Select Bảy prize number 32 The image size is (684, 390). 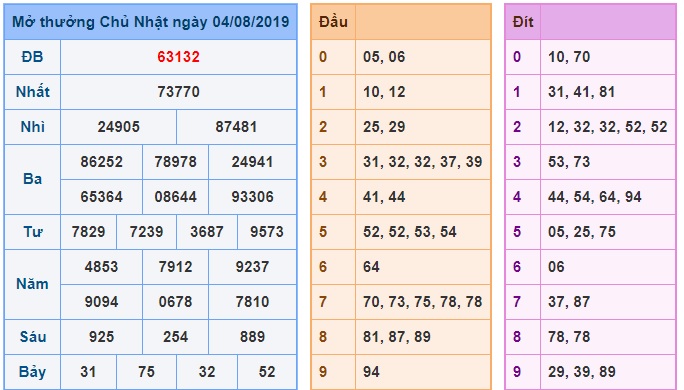[207, 372]
